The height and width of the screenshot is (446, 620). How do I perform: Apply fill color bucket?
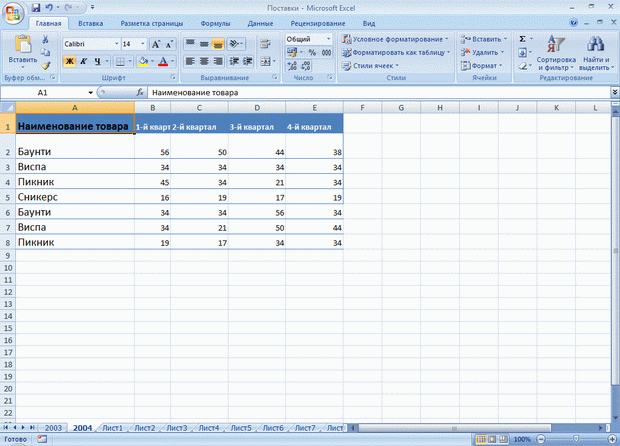click(143, 61)
